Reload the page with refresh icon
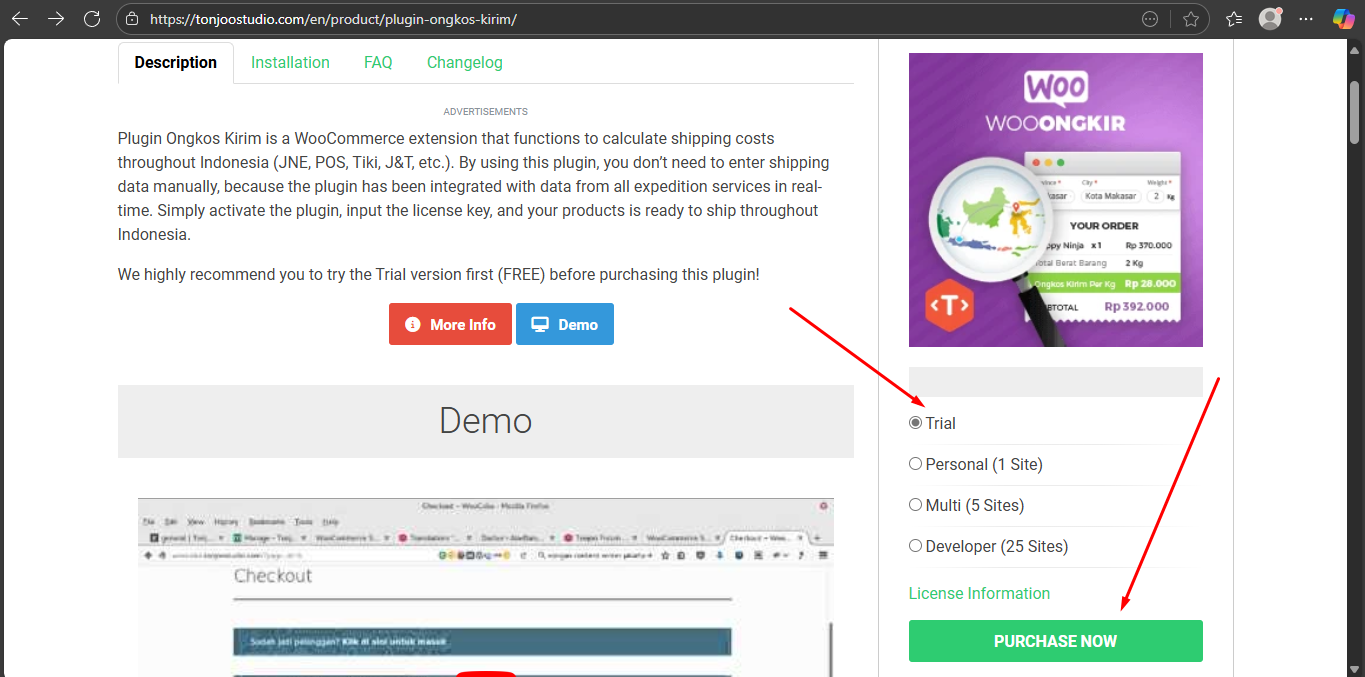1365x677 pixels. (92, 19)
